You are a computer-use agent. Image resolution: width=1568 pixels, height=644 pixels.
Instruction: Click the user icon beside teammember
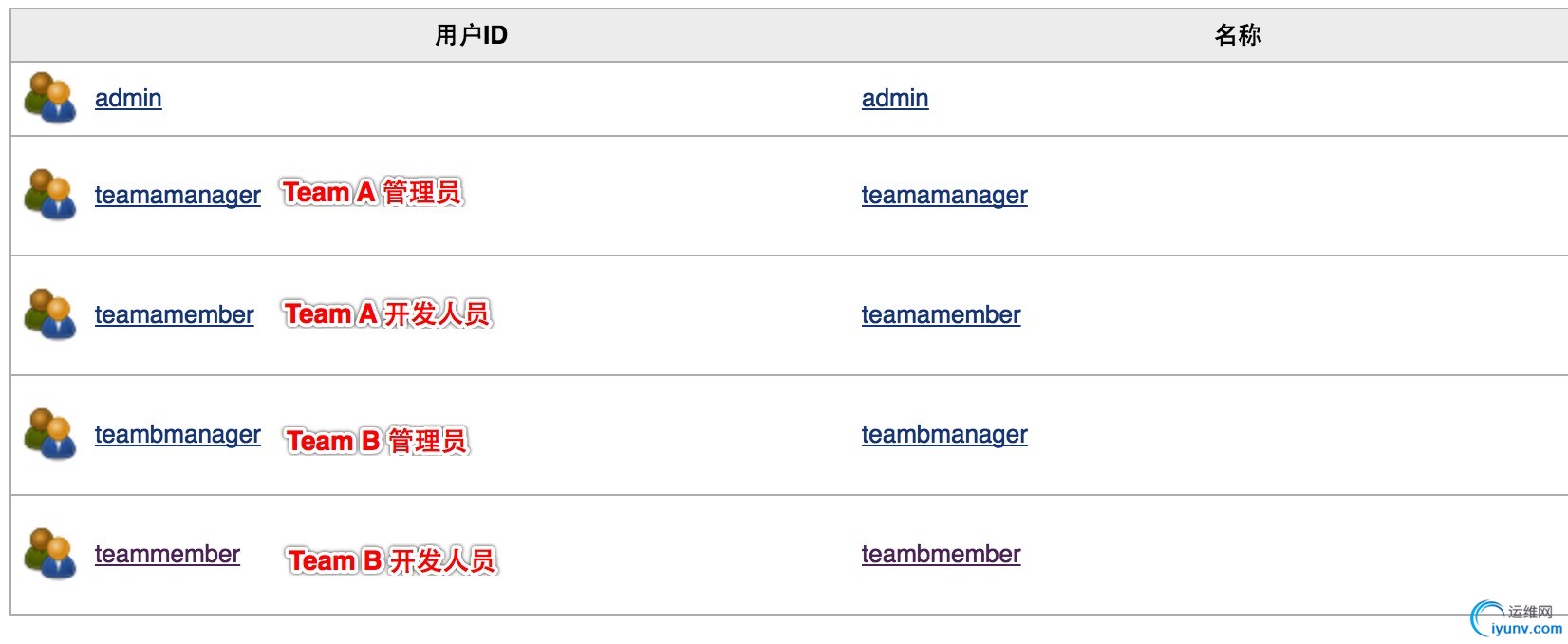[50, 554]
